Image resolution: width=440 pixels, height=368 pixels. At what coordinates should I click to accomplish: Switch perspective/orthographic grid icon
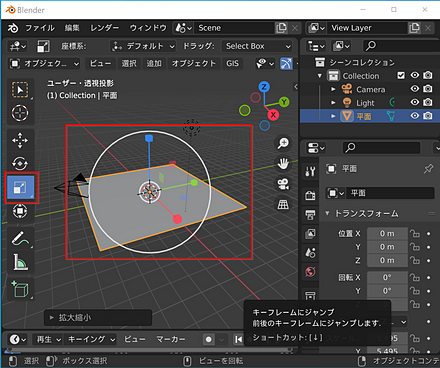(283, 205)
